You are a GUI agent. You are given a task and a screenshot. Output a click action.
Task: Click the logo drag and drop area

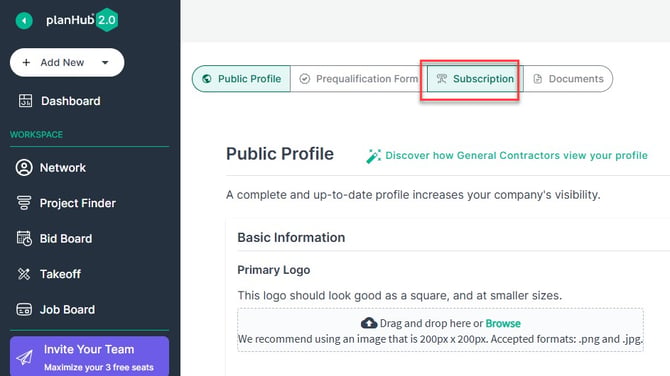pyautogui.click(x=441, y=330)
